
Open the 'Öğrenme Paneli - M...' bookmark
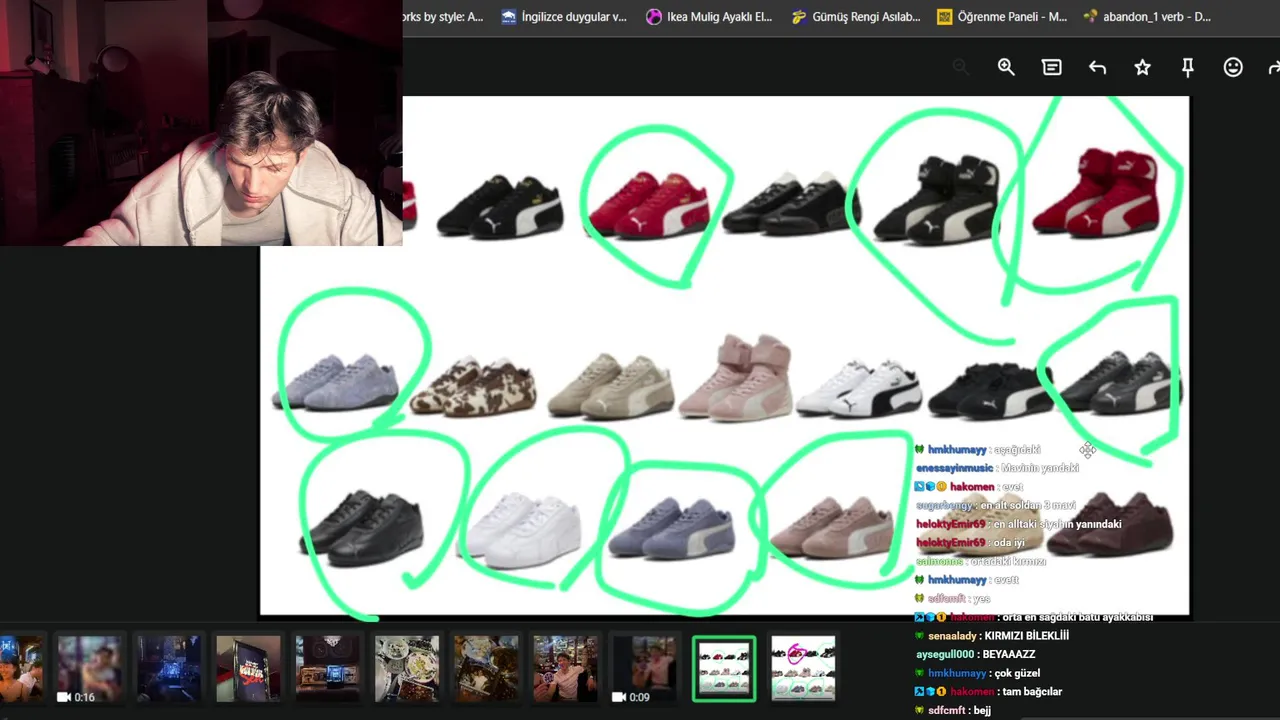[x=1002, y=16]
